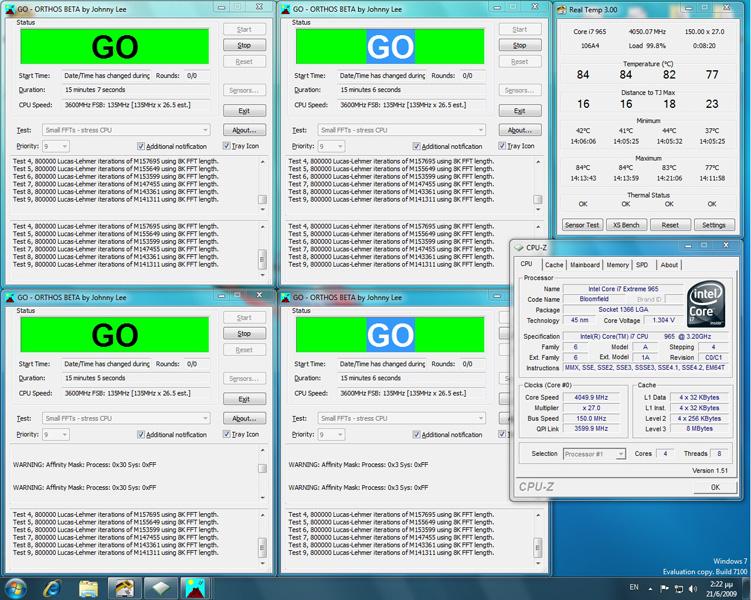Open Settings in Real Temp
The width and height of the screenshot is (751, 600).
point(714,225)
